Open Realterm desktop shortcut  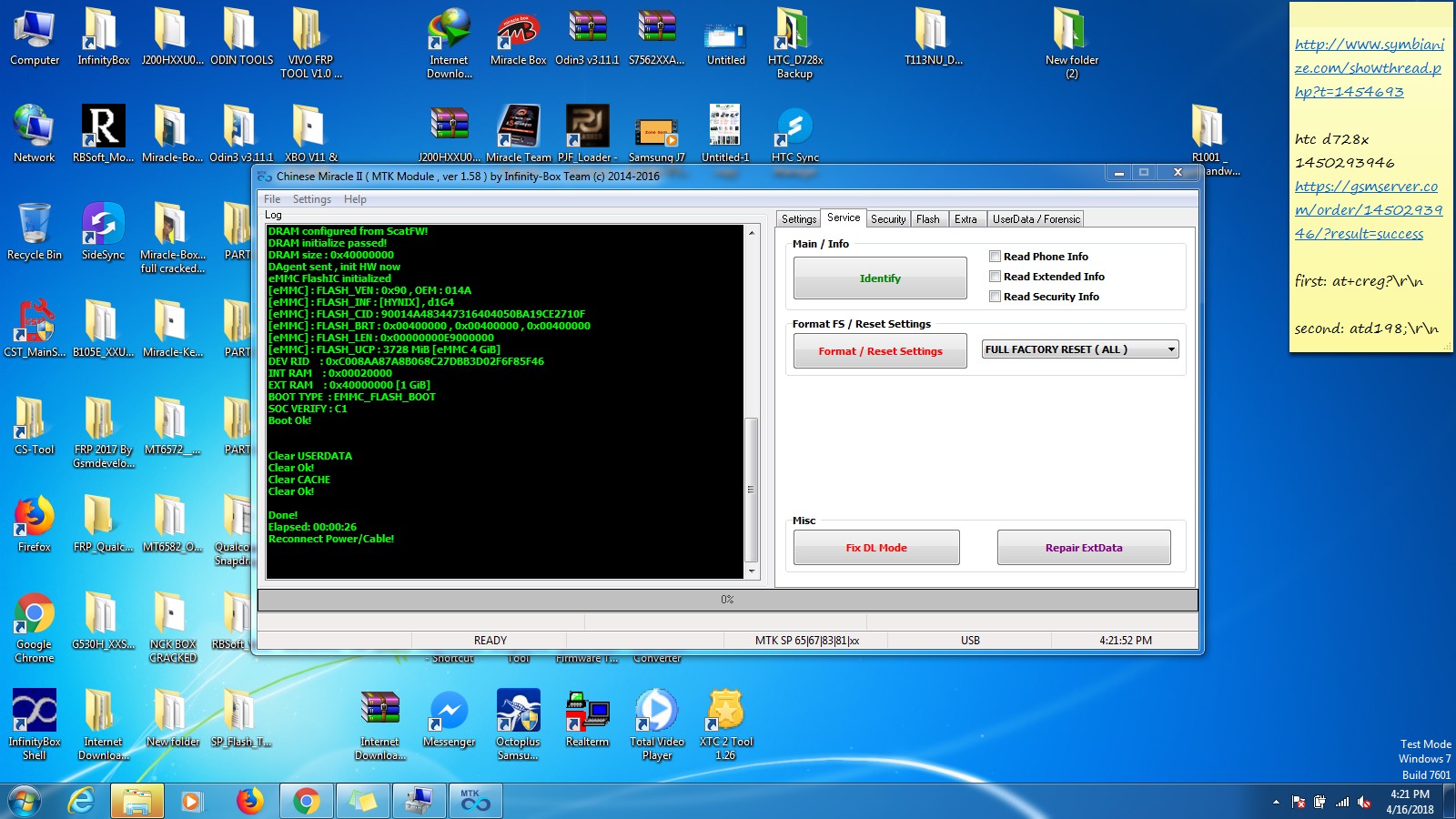coord(587,719)
